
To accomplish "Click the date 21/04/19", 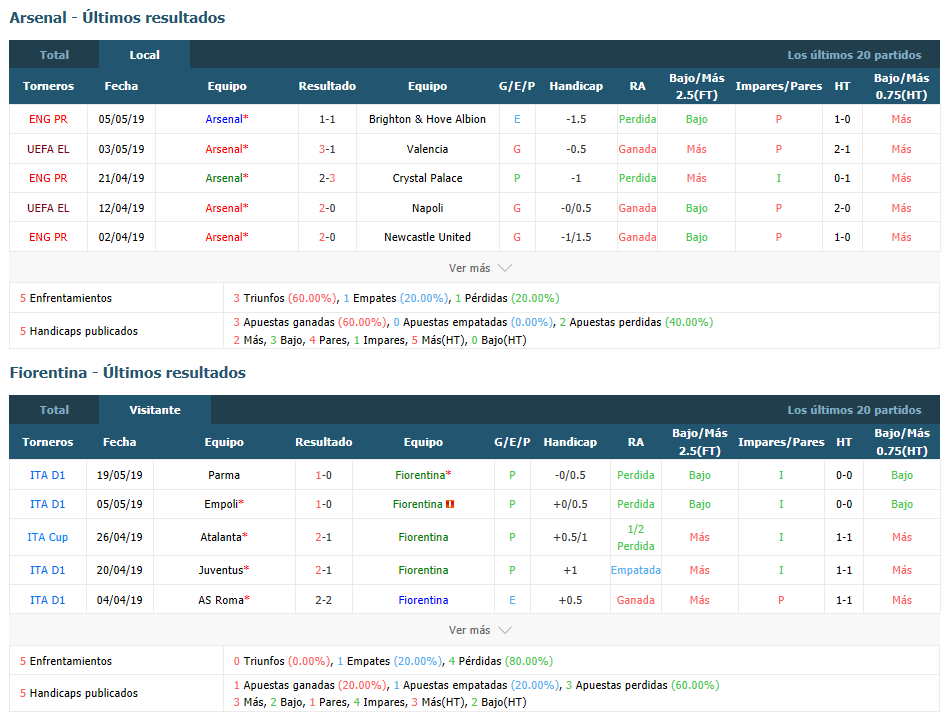I will coord(121,178).
